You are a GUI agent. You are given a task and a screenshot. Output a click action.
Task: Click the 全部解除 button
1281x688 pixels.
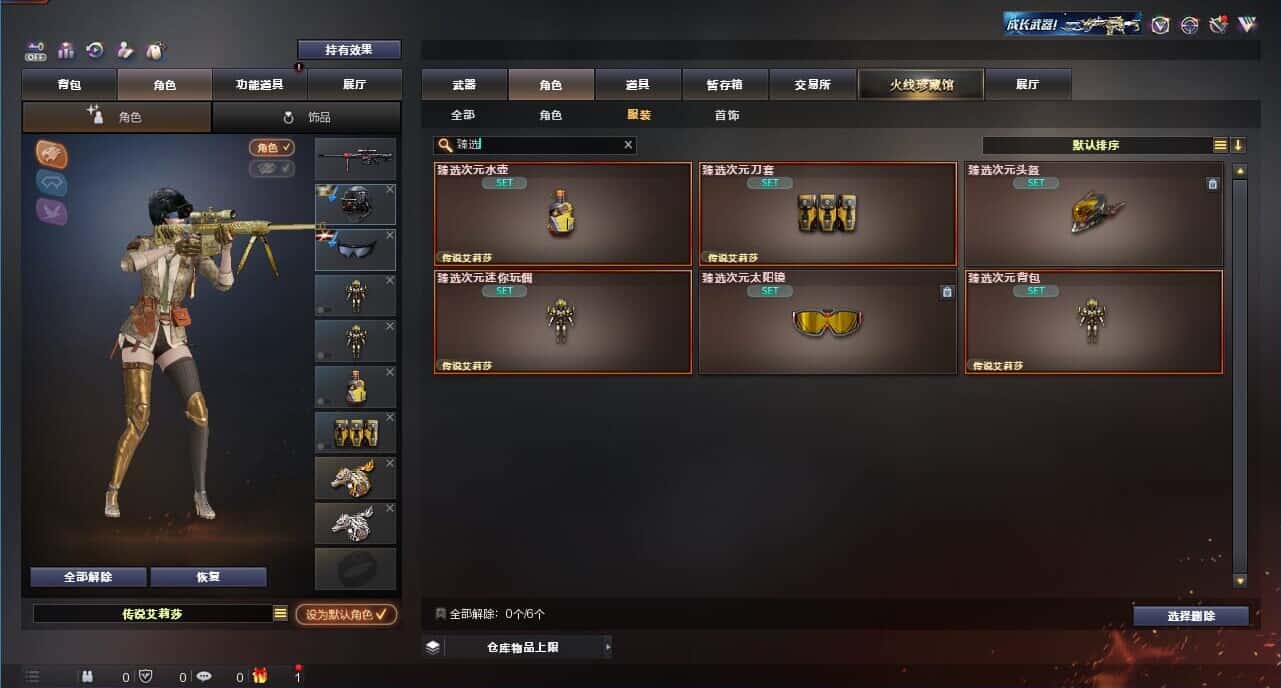88,577
